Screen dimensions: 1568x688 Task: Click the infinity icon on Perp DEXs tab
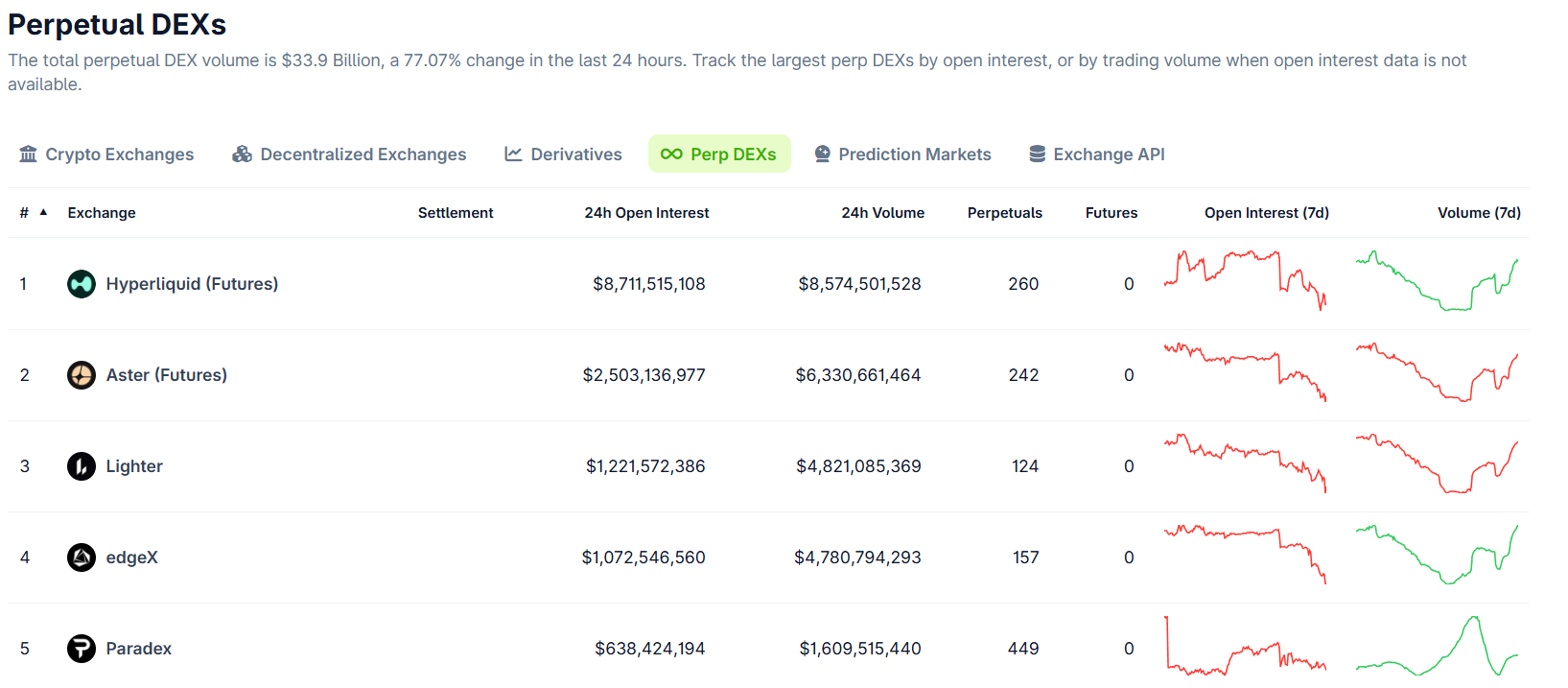(x=671, y=154)
